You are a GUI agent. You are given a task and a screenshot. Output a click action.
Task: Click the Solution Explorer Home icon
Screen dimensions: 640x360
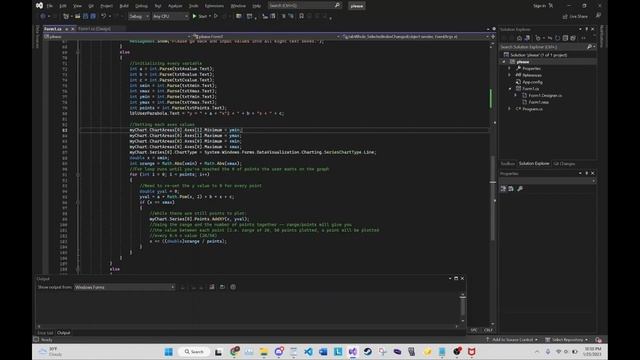coord(519,38)
